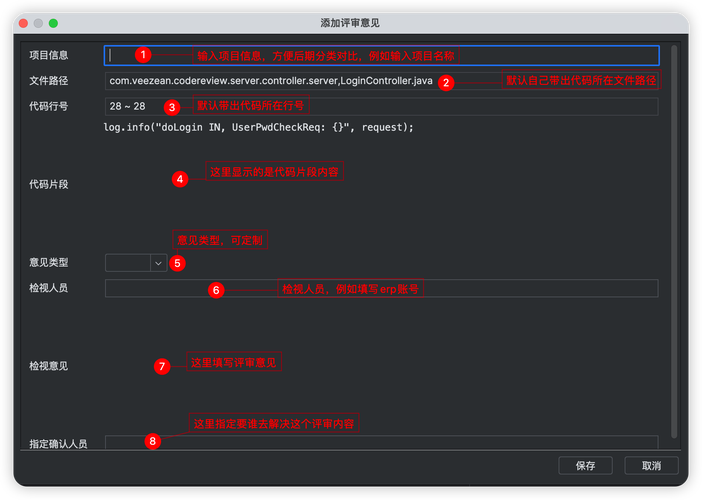Click the 项目信息 input field
Screen dimensions: 702x500
[x=381, y=56]
